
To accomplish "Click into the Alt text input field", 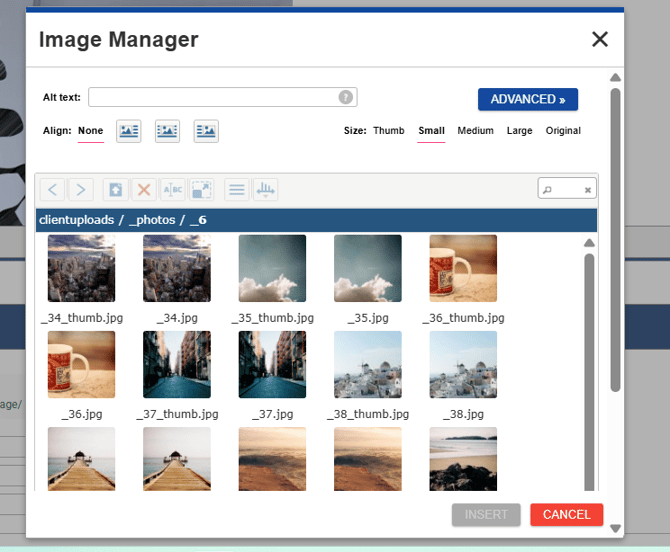I will coord(213,97).
